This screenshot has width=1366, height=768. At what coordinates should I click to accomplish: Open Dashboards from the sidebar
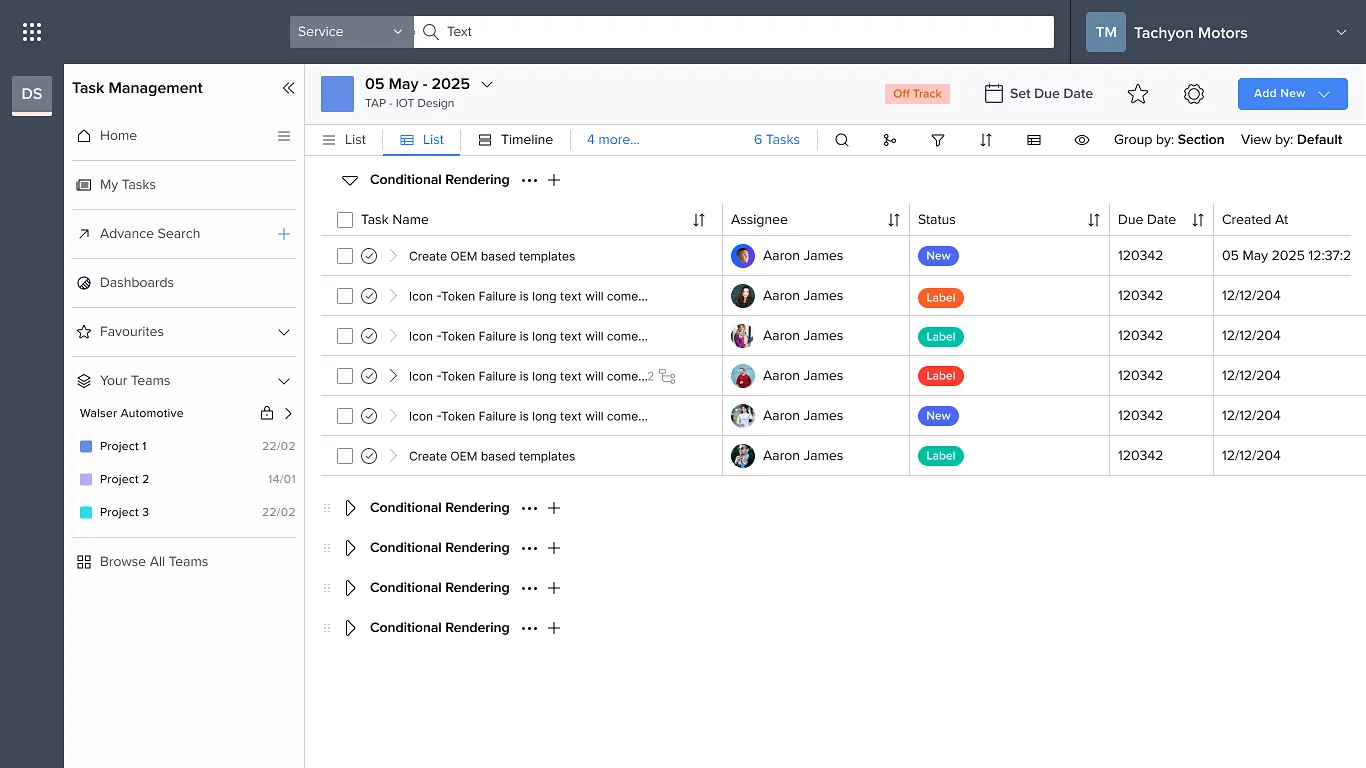coord(137,283)
